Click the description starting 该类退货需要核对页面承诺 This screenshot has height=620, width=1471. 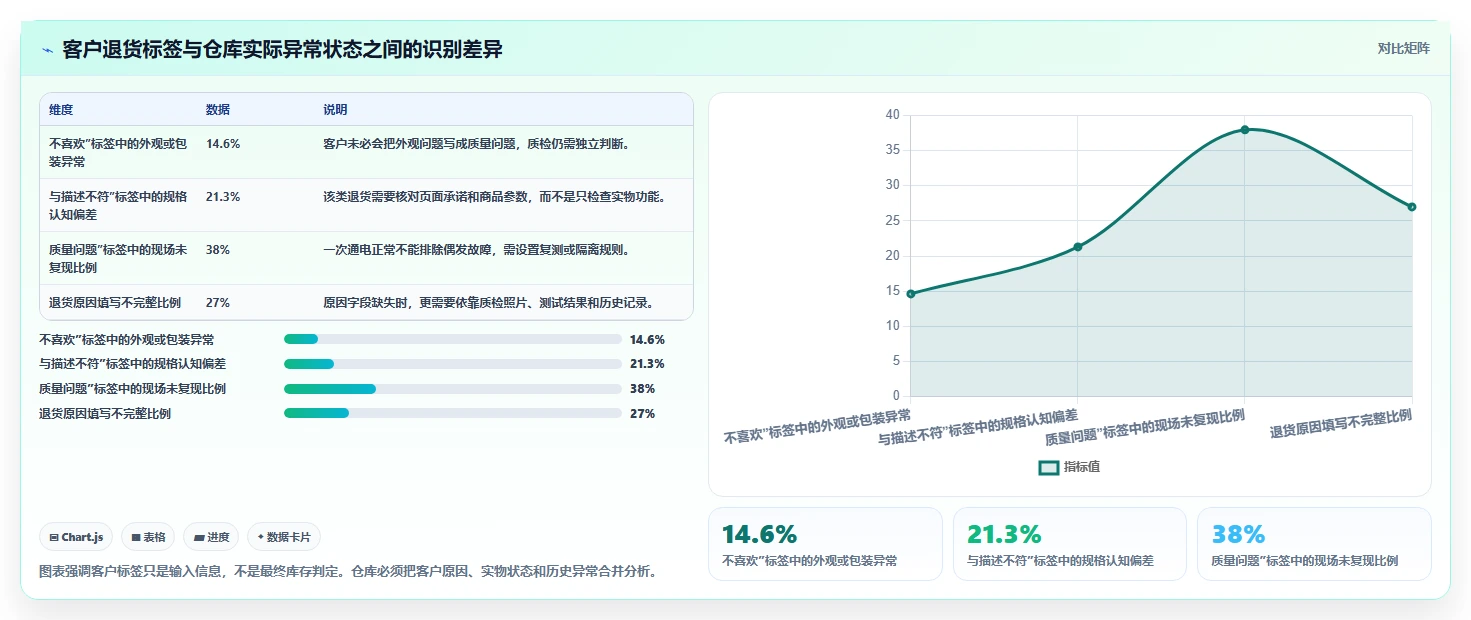(x=495, y=197)
